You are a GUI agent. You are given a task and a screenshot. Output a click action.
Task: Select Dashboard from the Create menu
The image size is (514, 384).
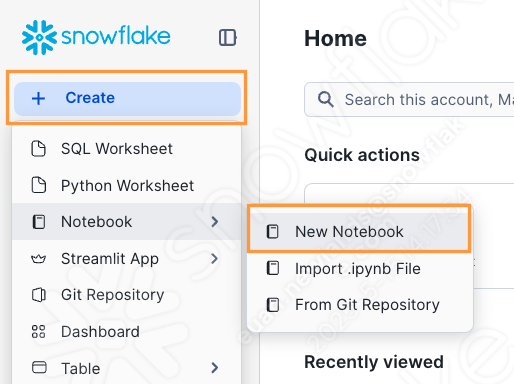pos(127,332)
